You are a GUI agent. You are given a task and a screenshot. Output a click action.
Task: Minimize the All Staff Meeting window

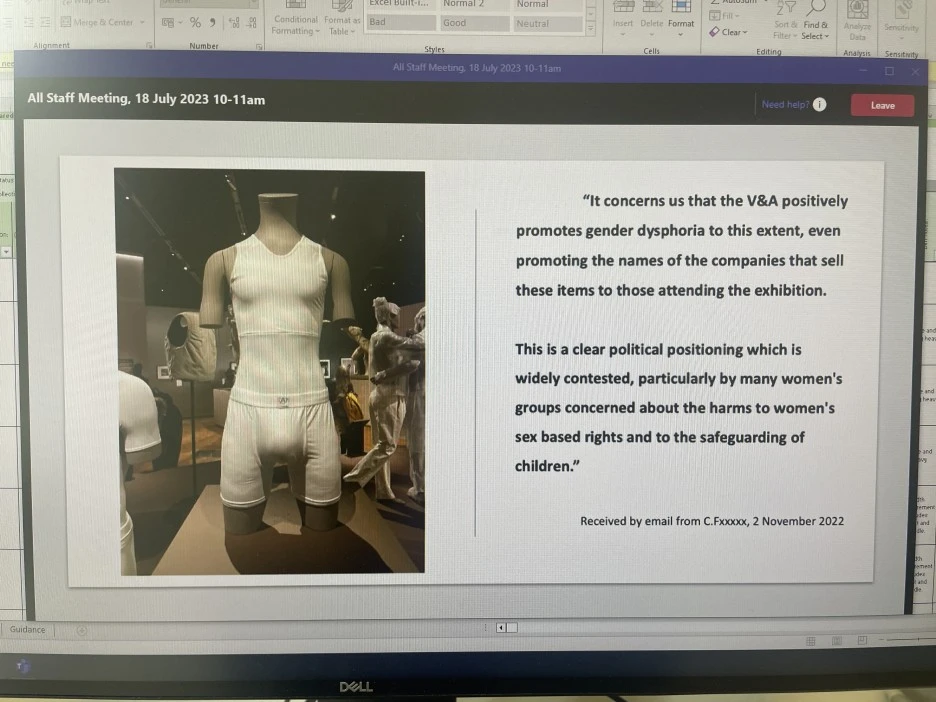point(863,70)
